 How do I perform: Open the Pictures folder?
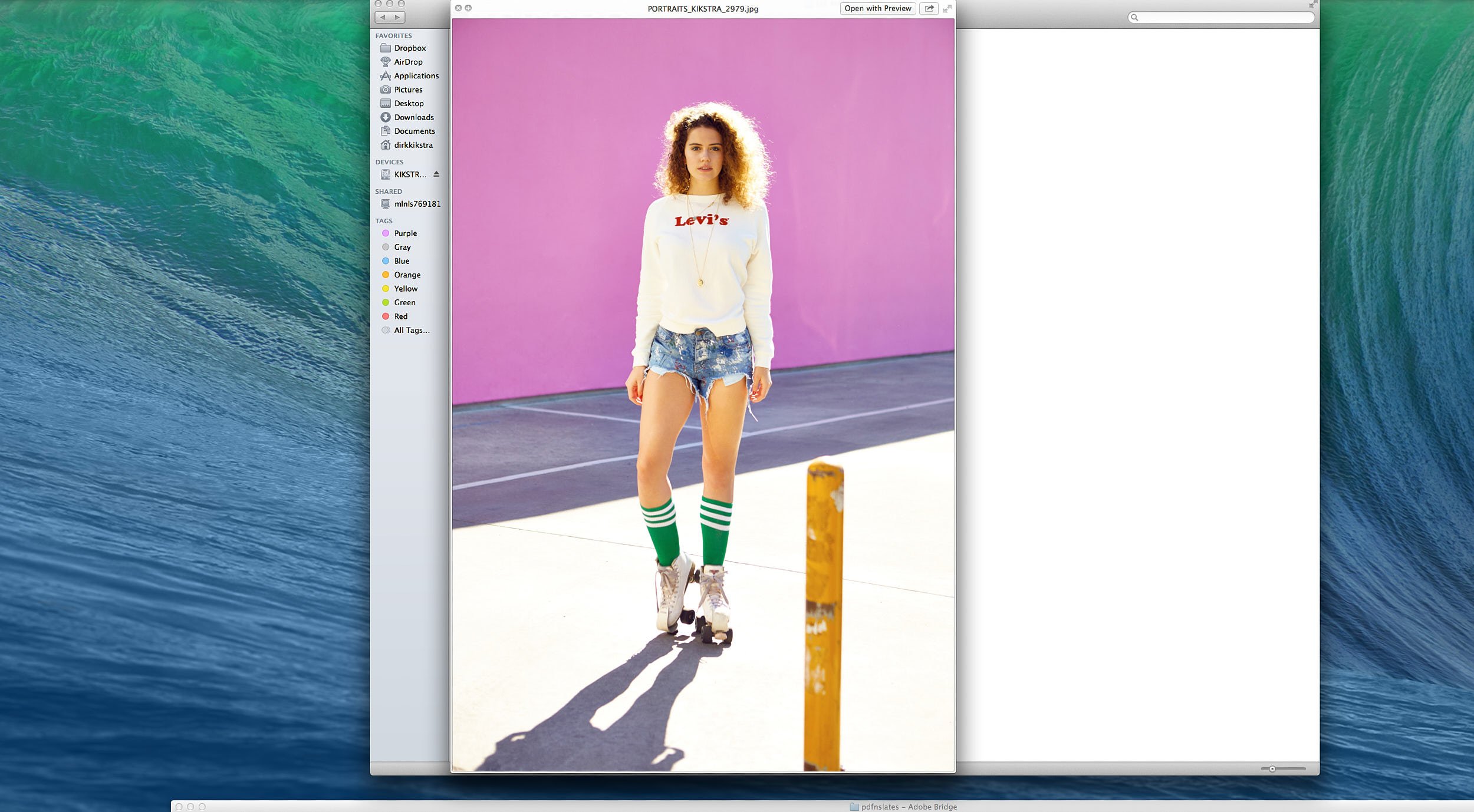[407, 90]
